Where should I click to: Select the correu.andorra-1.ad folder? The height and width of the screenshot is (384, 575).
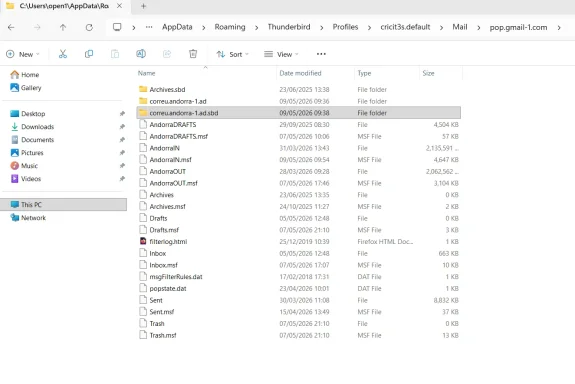(x=299, y=101)
